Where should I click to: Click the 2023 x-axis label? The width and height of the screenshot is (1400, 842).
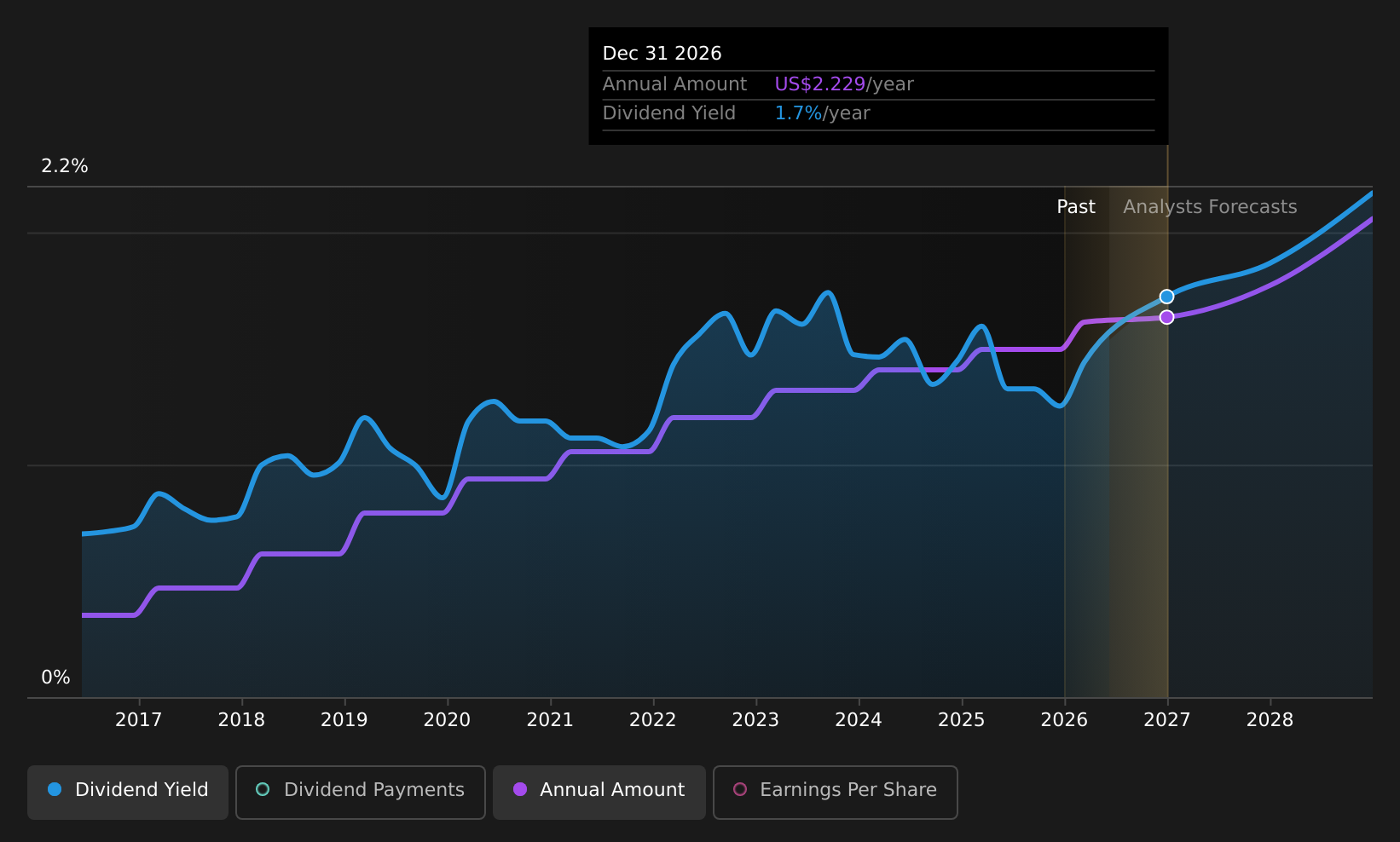tap(755, 720)
